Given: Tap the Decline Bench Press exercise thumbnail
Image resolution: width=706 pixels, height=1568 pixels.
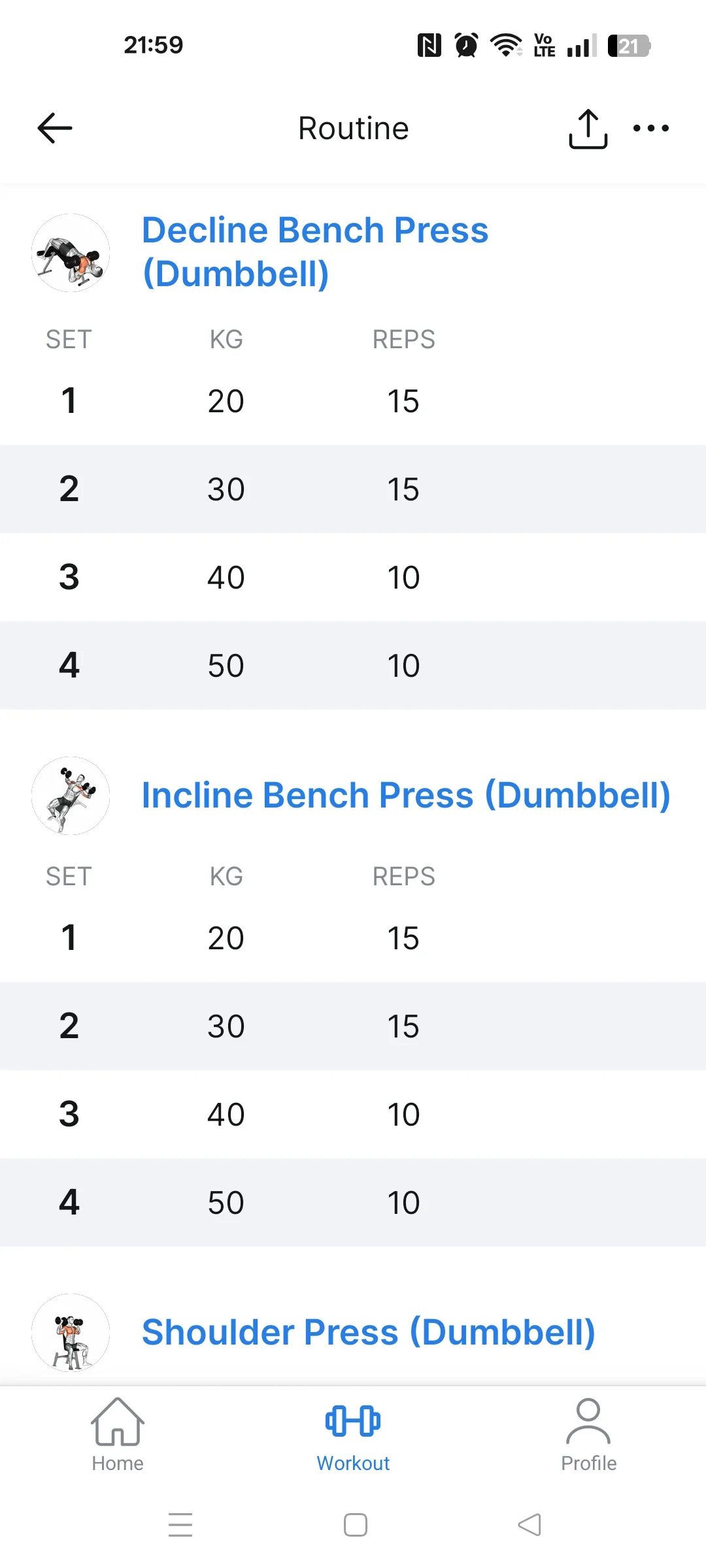Looking at the screenshot, I should (x=71, y=253).
